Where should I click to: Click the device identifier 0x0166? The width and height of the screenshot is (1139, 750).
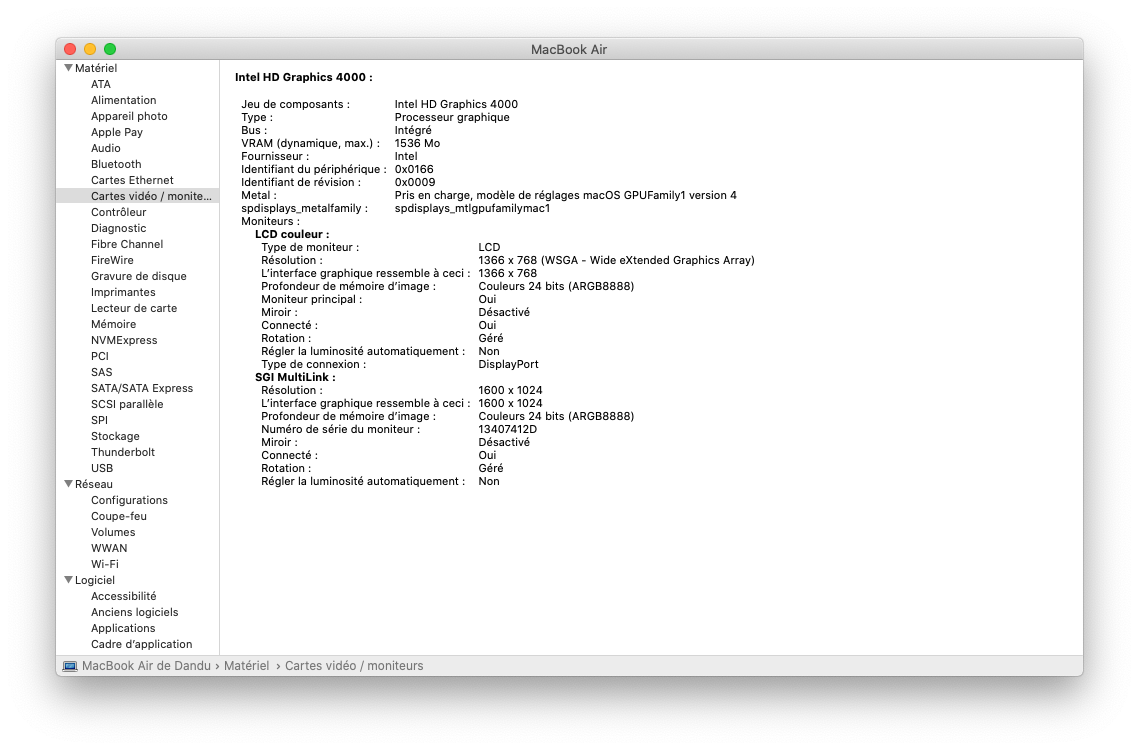click(414, 169)
